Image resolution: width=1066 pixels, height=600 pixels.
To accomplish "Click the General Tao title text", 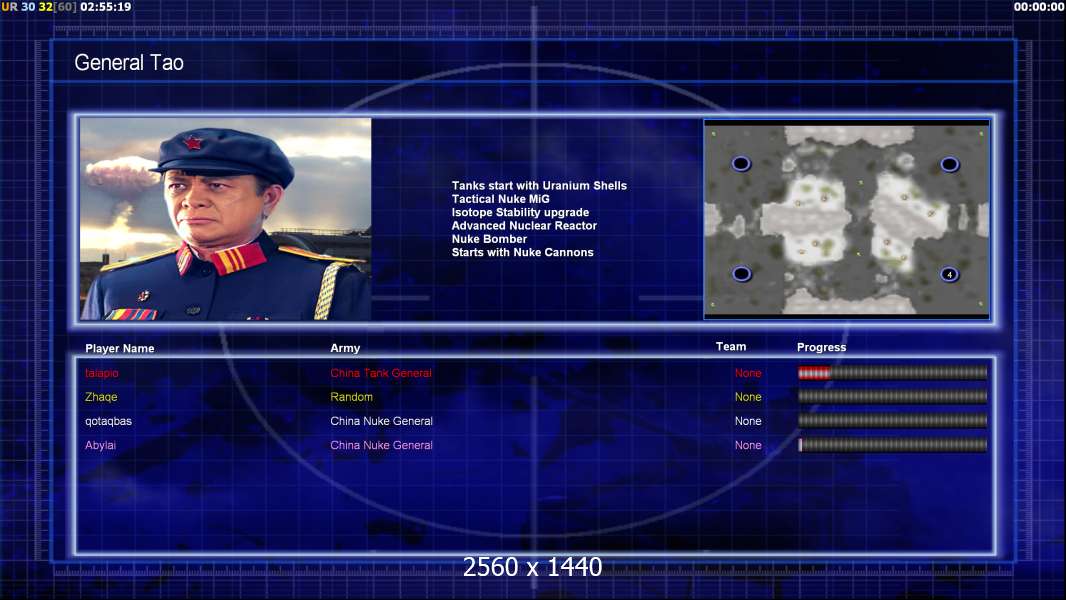I will 129,63.
